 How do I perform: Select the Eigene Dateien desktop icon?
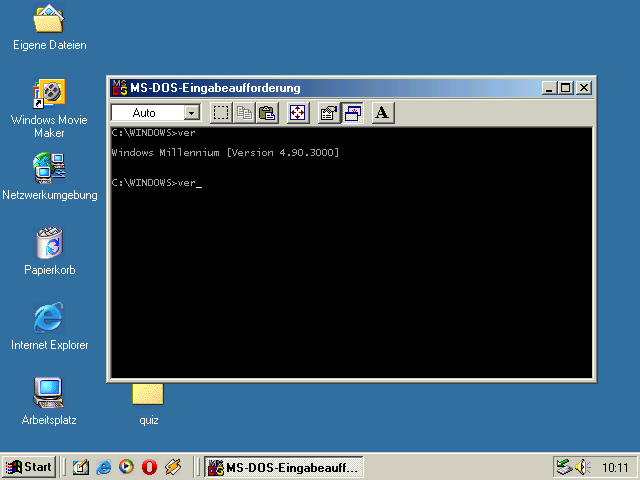(49, 27)
